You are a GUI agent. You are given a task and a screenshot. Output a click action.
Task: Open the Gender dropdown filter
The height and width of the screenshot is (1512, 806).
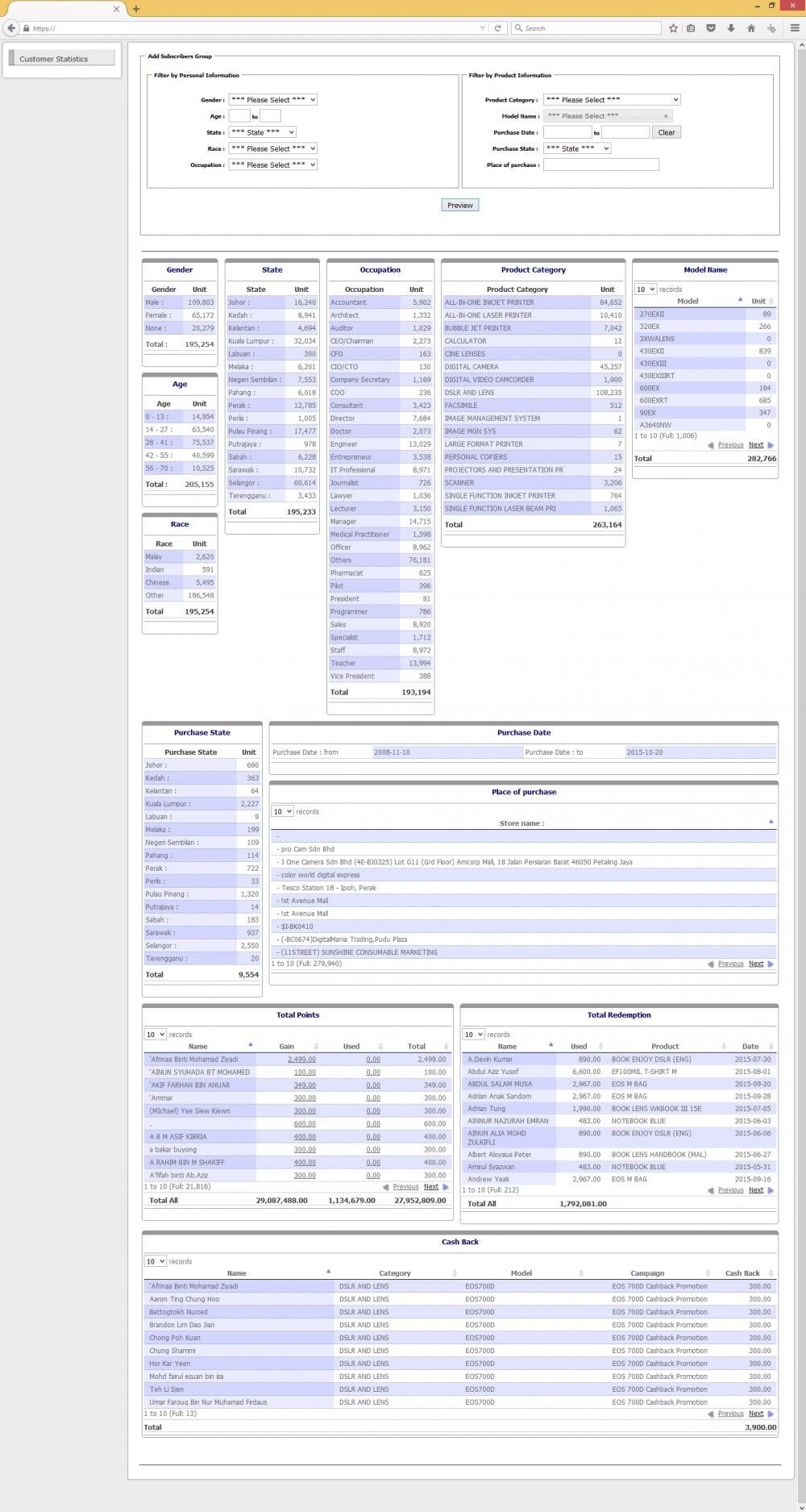(x=272, y=100)
